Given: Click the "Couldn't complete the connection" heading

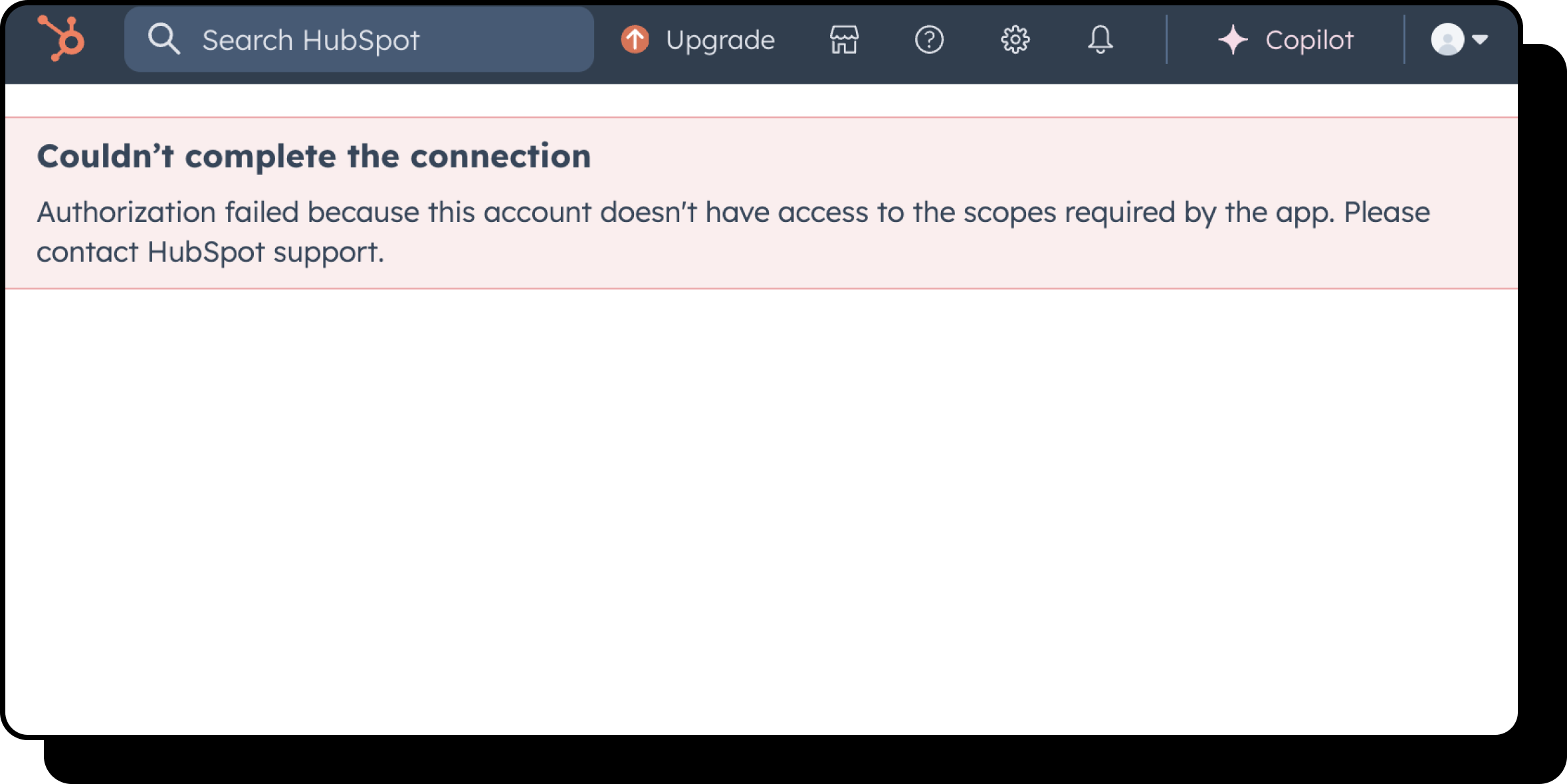Looking at the screenshot, I should (314, 157).
